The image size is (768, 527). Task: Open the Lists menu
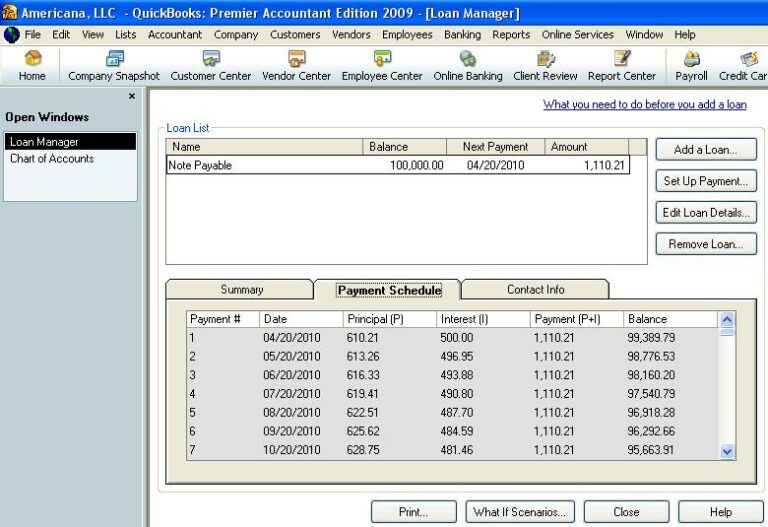coord(125,35)
